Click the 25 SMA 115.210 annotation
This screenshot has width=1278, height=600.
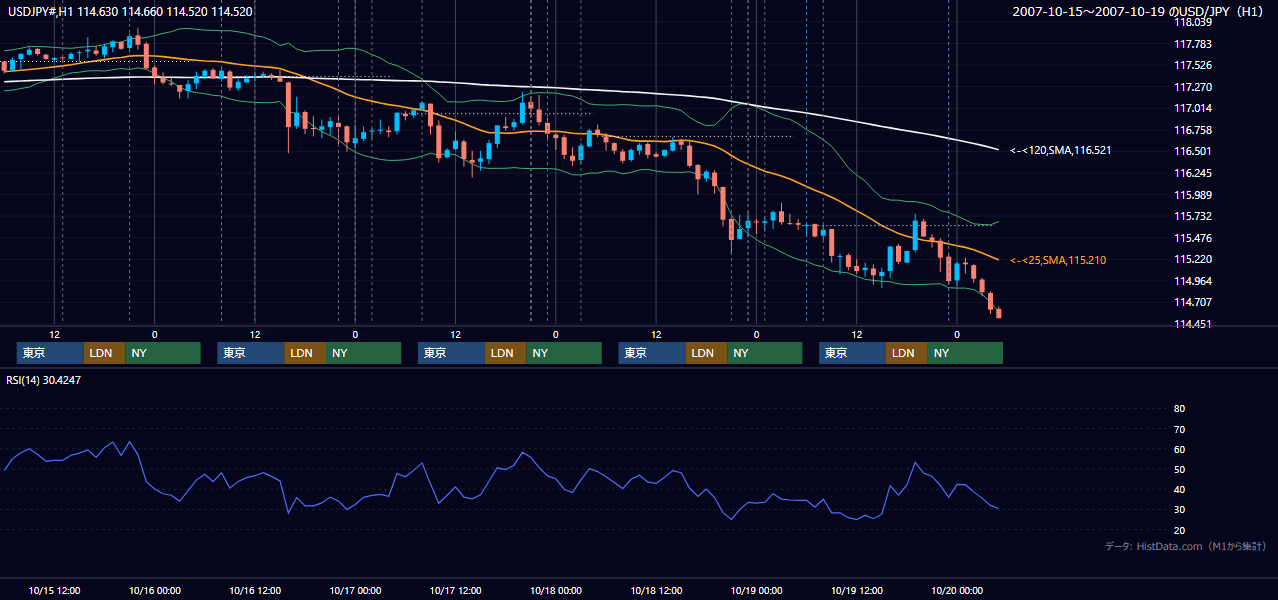[x=1058, y=260]
